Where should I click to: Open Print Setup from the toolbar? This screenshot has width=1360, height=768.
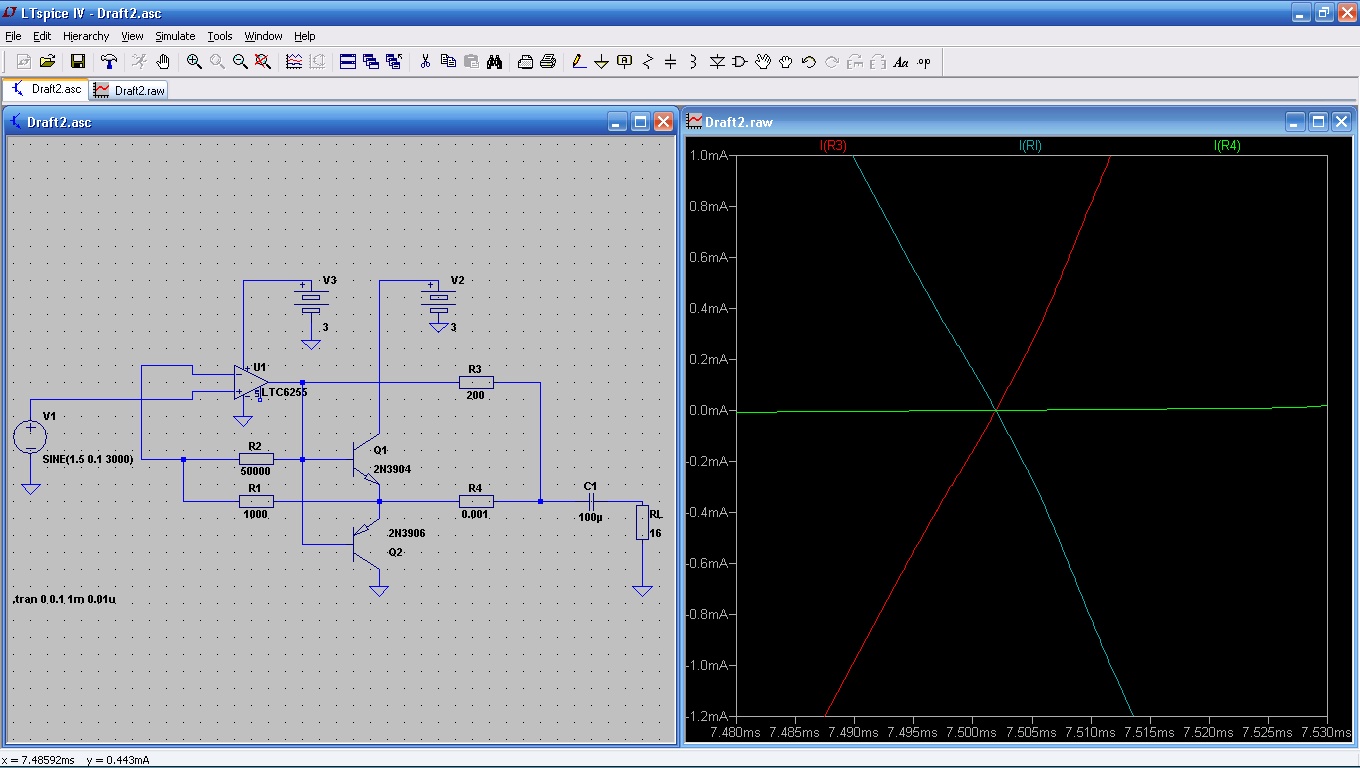[x=525, y=62]
